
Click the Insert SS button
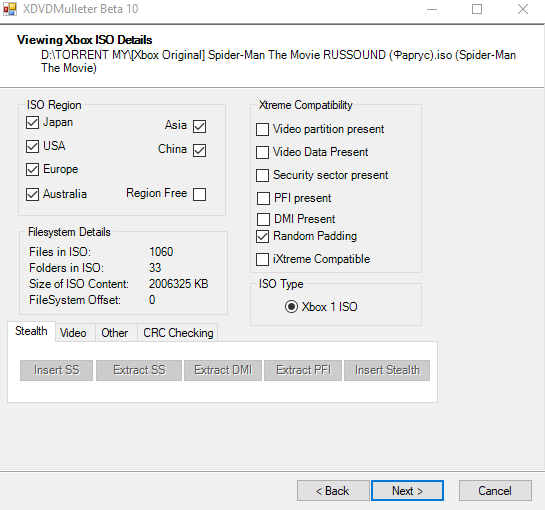(x=57, y=370)
